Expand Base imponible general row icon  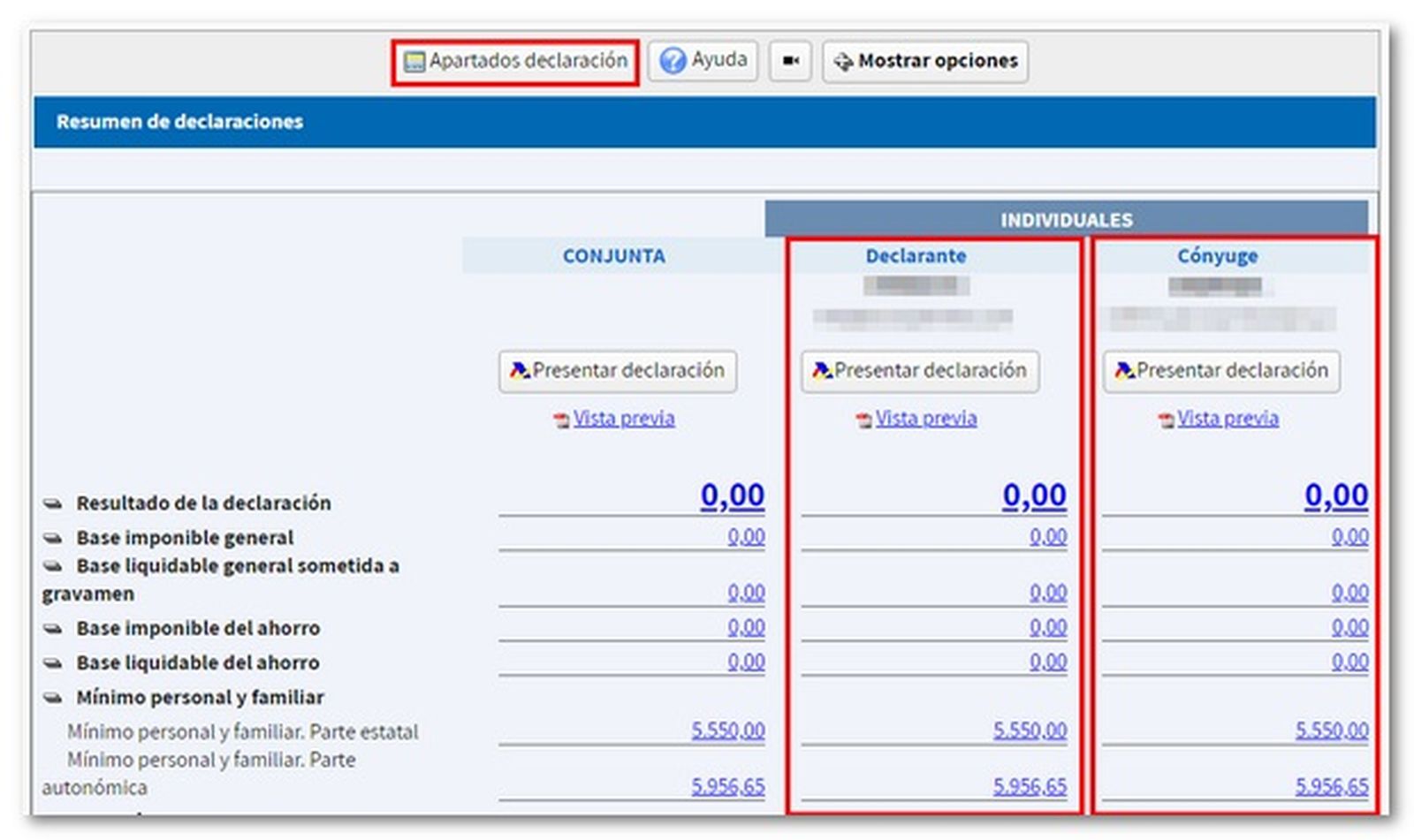[x=53, y=538]
